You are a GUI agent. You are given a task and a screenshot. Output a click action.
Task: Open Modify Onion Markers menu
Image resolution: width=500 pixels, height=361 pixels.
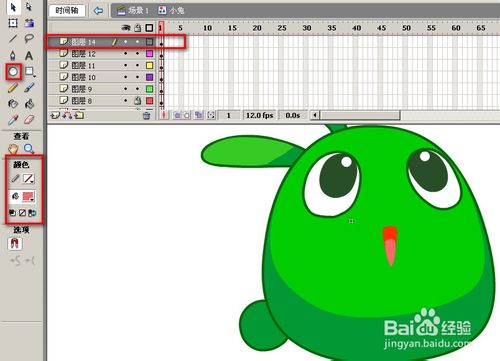click(211, 115)
